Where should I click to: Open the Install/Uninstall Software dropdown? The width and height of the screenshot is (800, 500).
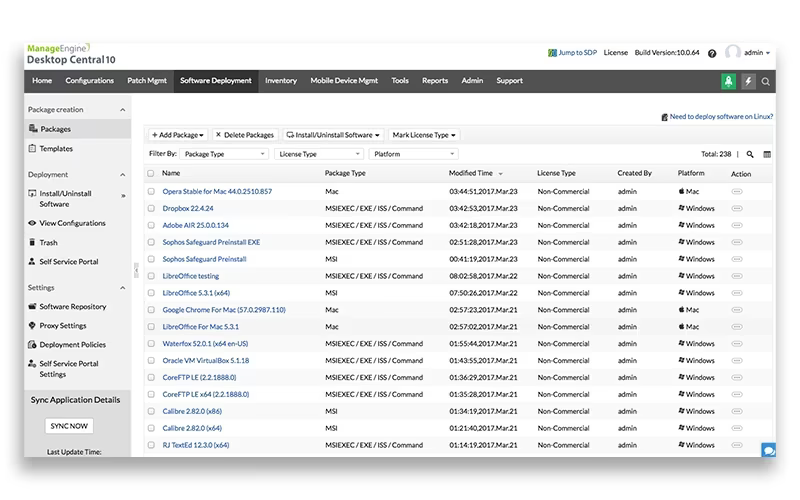pos(333,135)
